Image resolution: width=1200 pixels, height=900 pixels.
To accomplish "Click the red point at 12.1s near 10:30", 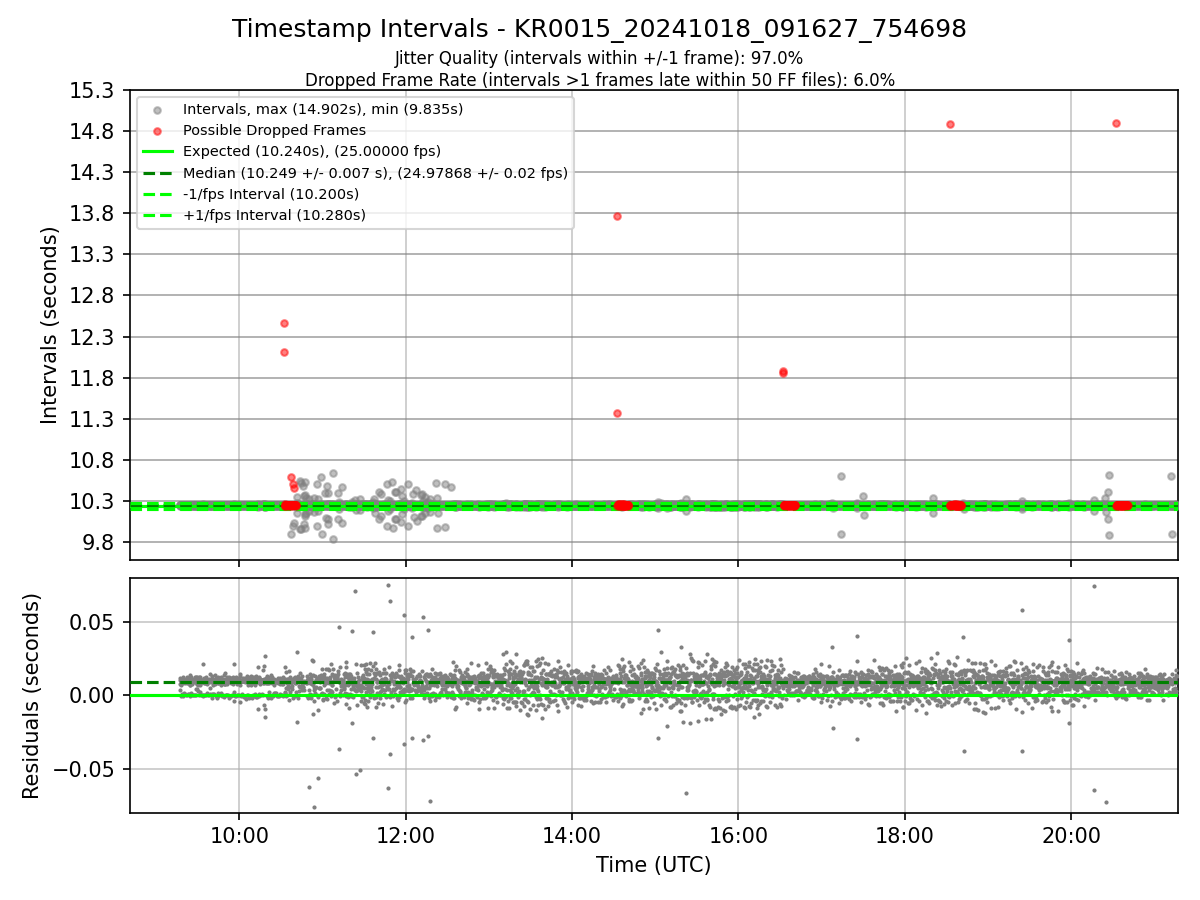I will (x=284, y=352).
